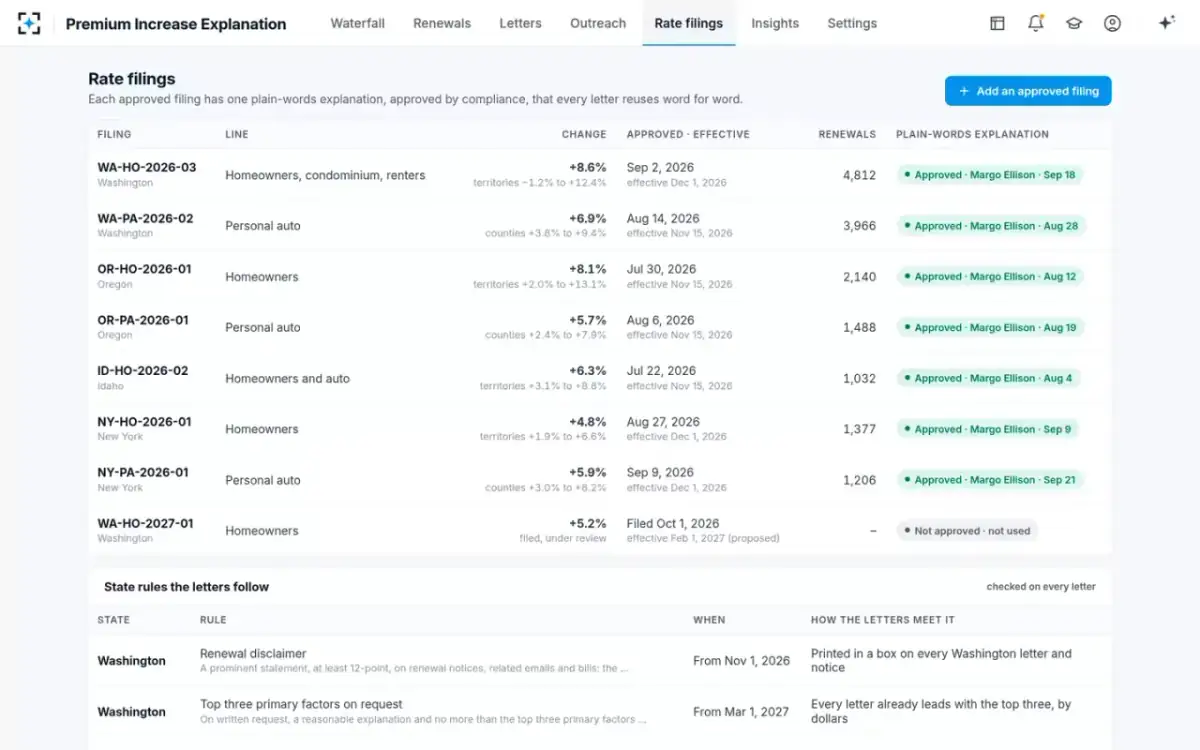This screenshot has width=1200, height=750.
Task: Click State rules the letters follow heading
Action: [186, 587]
